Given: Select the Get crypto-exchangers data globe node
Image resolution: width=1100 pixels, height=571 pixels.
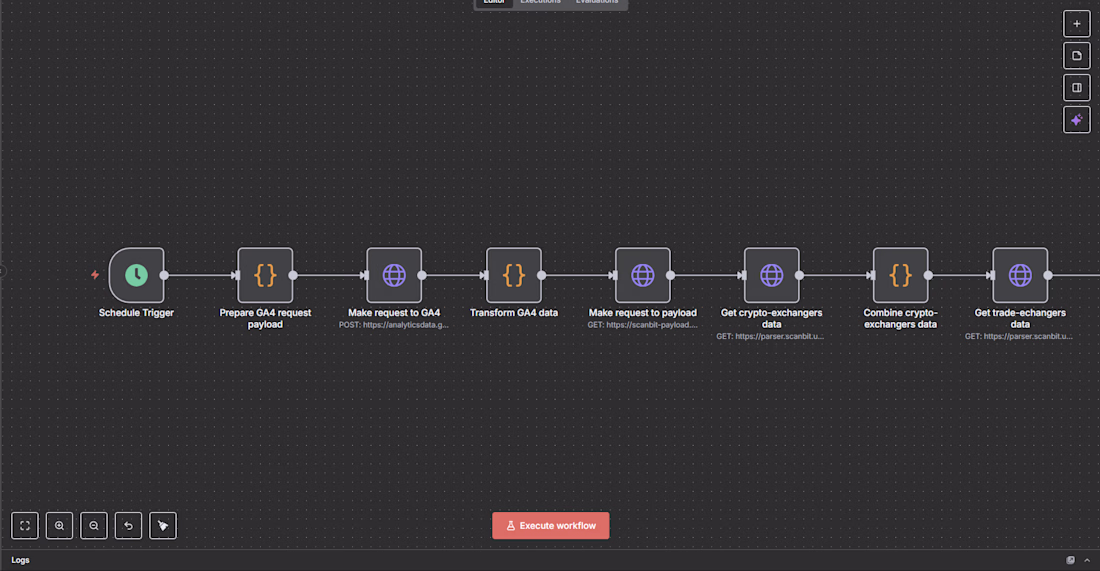Looking at the screenshot, I should click(772, 275).
